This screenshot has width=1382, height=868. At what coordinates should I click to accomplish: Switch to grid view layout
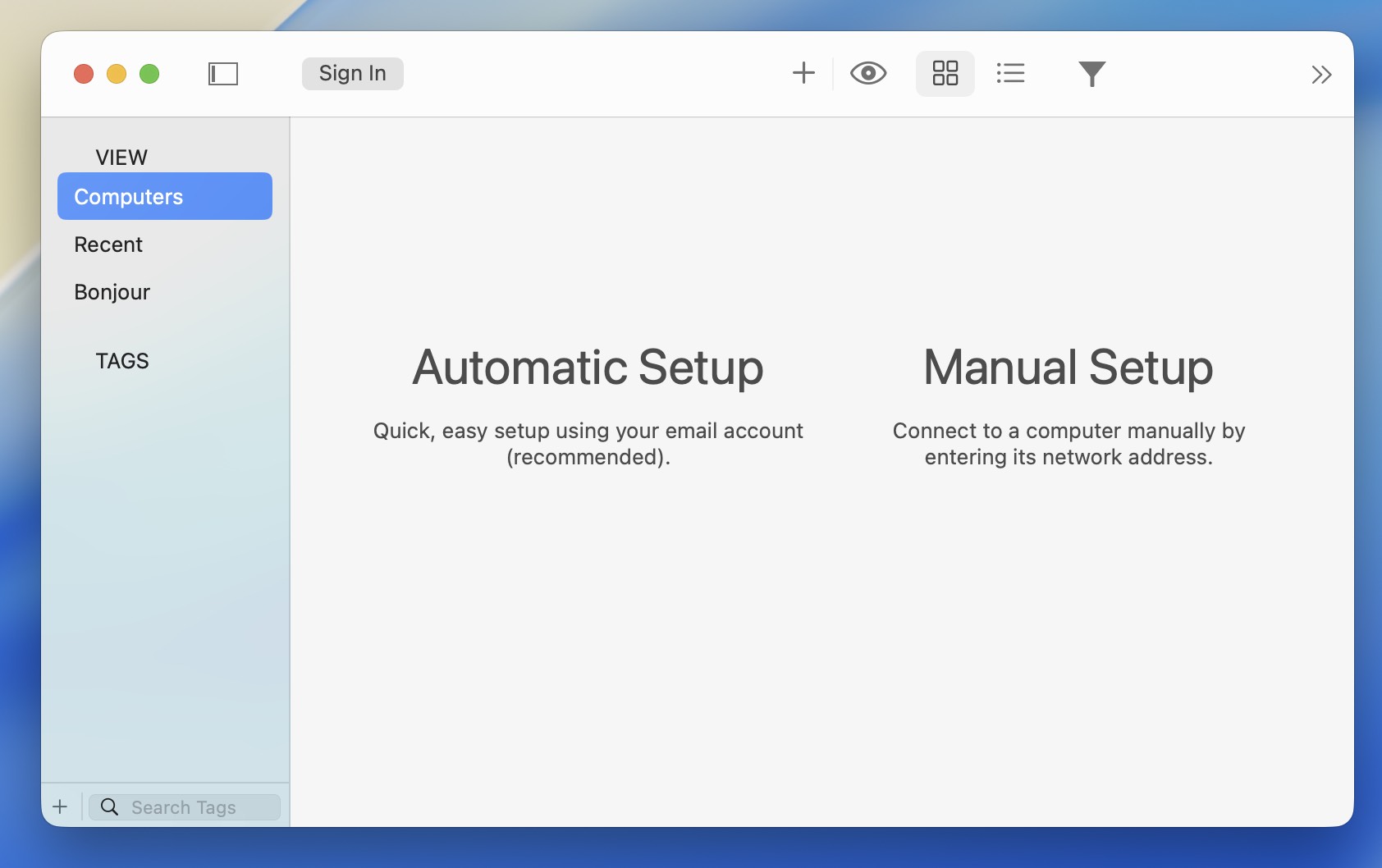pyautogui.click(x=945, y=73)
